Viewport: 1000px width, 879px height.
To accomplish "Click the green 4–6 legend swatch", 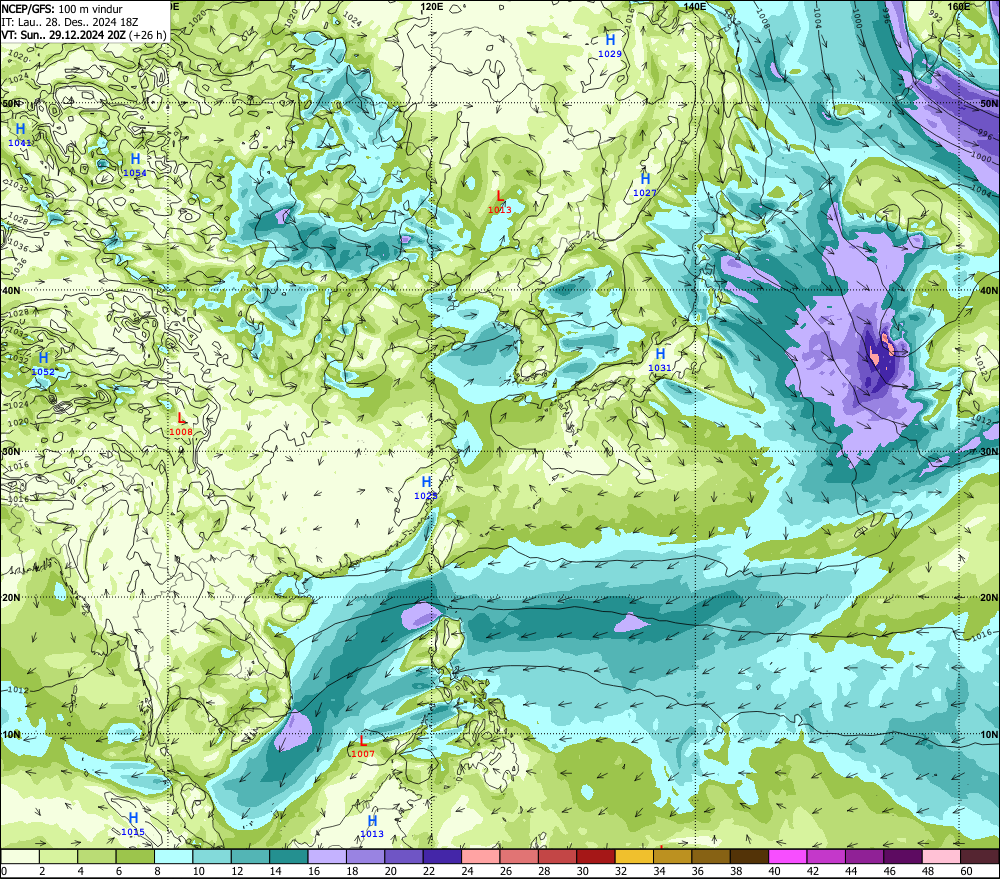I will point(97,856).
